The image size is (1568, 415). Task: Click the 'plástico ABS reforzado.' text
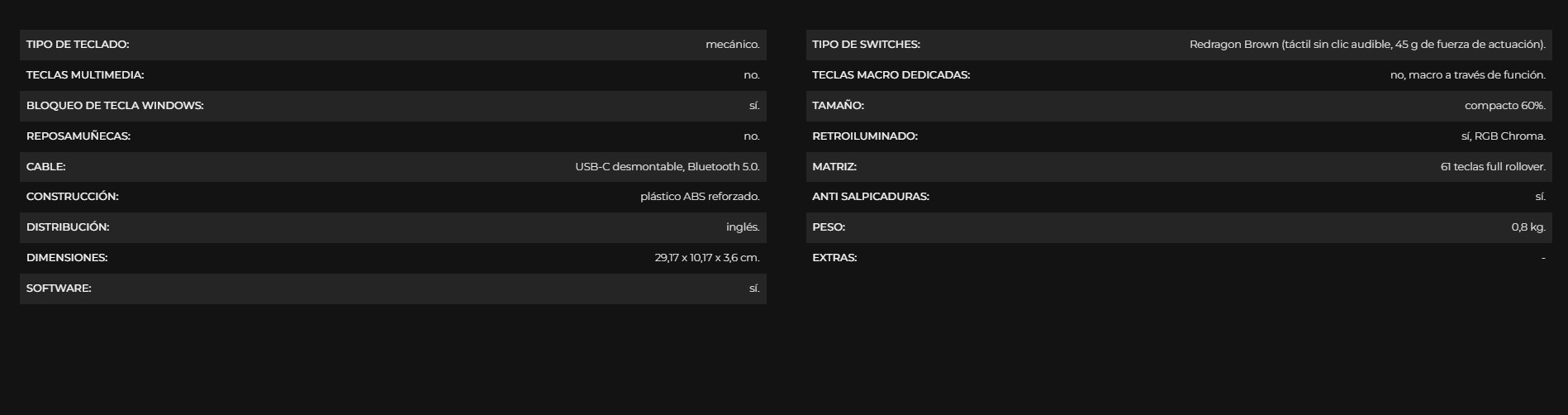(x=700, y=197)
